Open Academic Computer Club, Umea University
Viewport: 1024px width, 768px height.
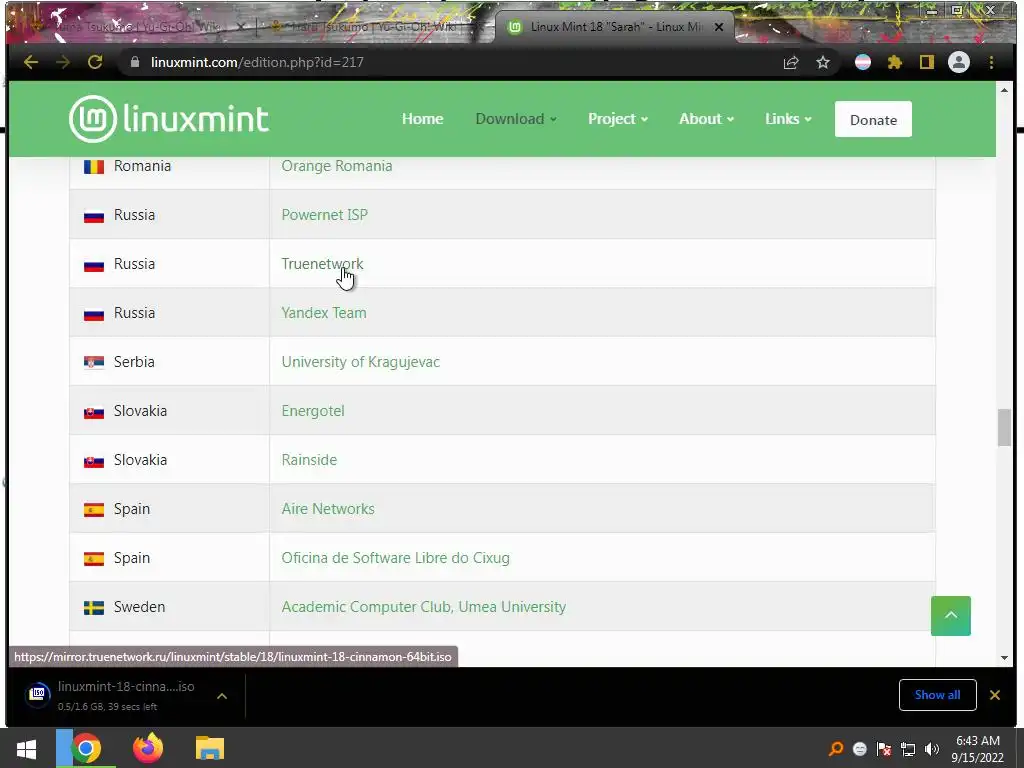click(424, 607)
